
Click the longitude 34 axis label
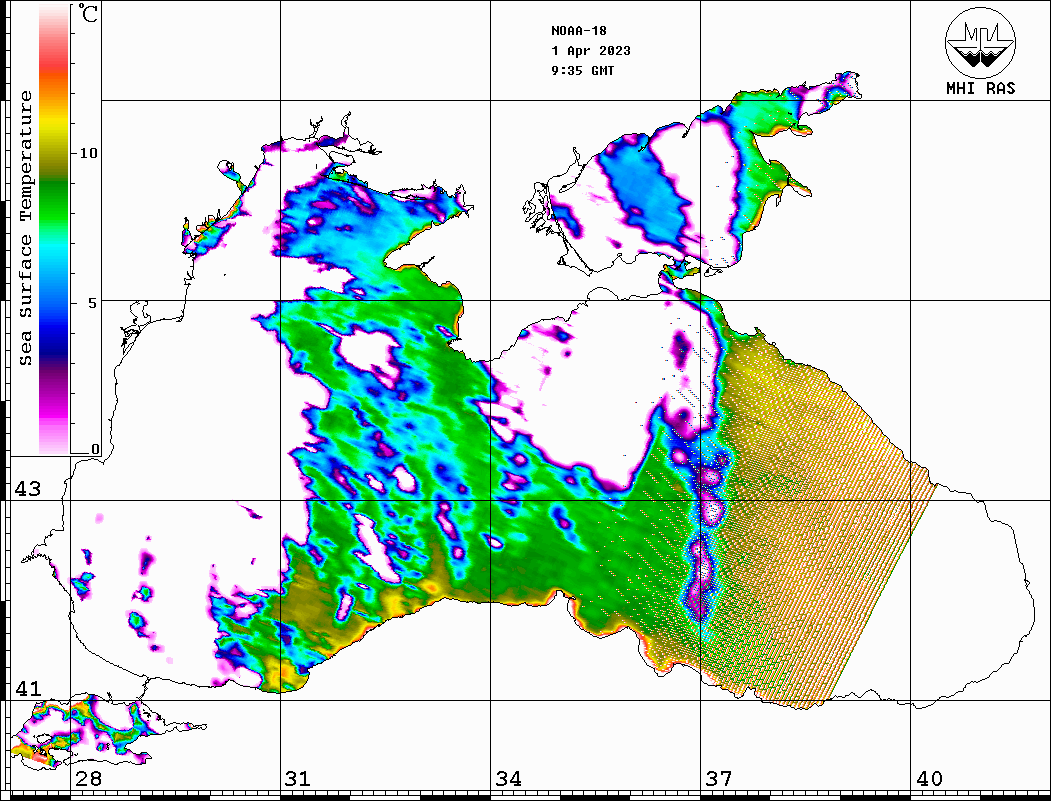508,779
